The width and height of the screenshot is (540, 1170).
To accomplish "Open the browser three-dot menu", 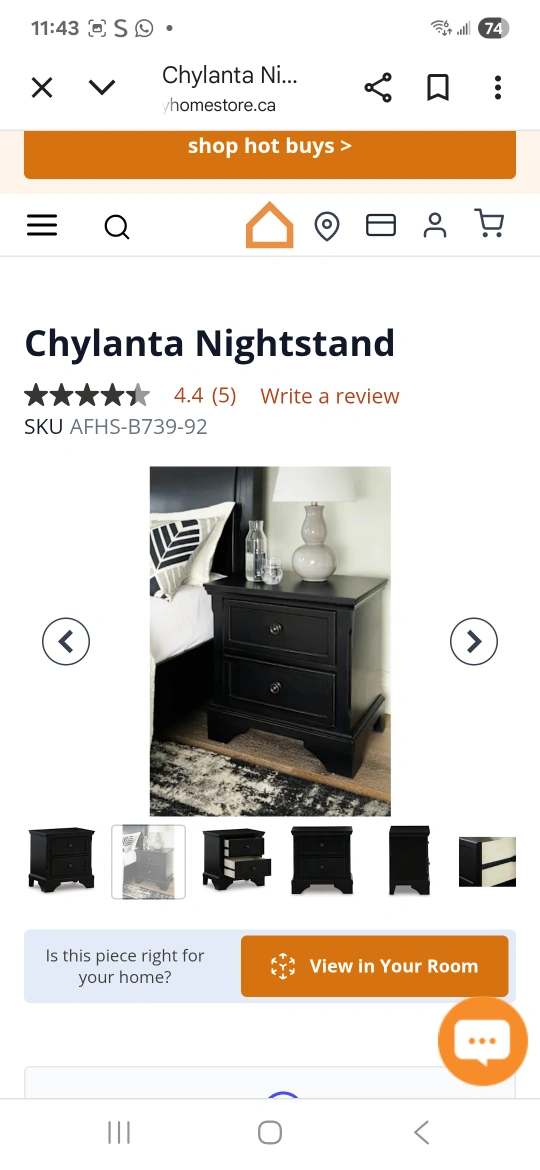I will (x=497, y=88).
